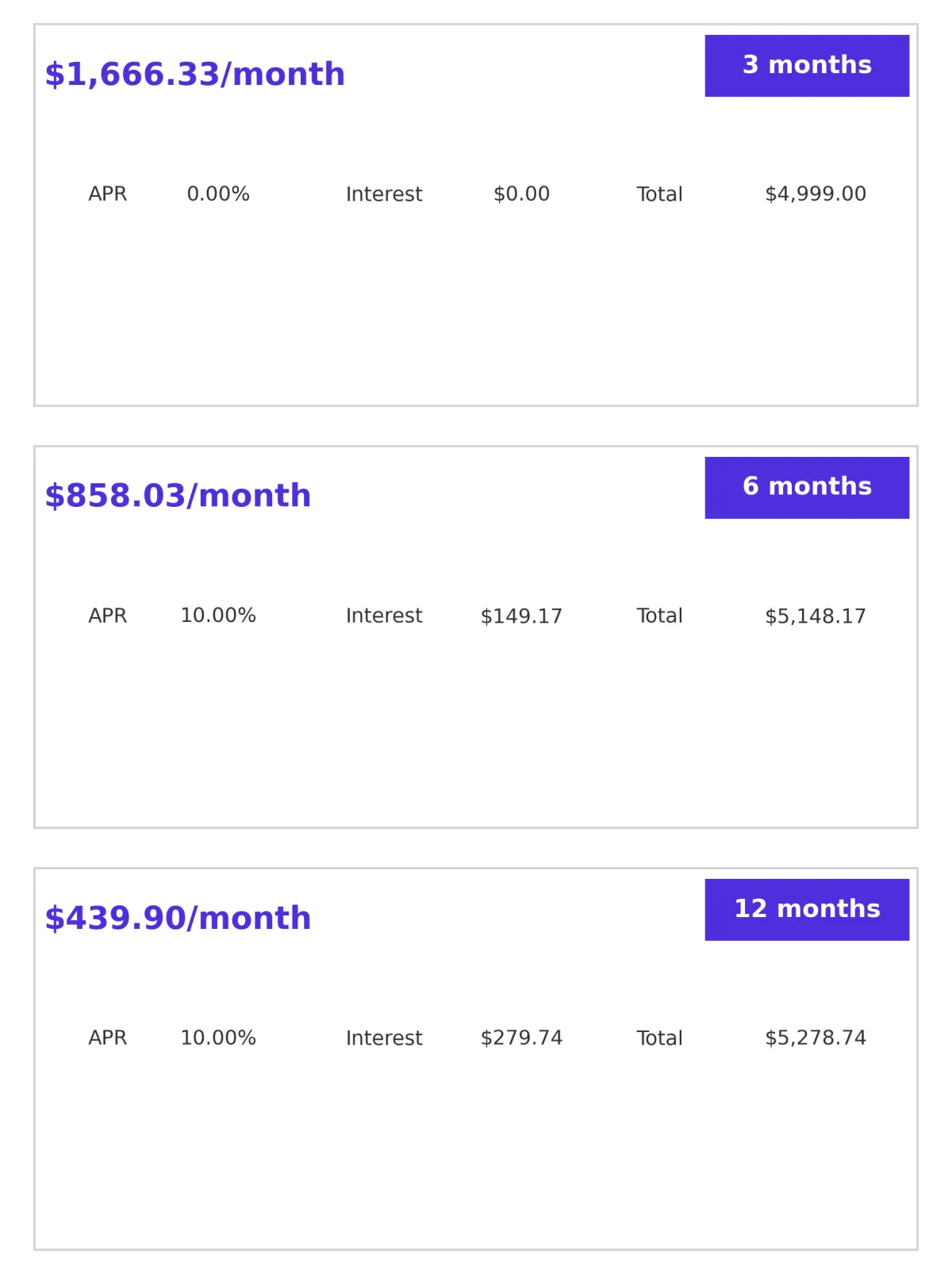Viewport: 952px width, 1274px height.
Task: Click the $149.17 interest amount
Action: point(521,616)
